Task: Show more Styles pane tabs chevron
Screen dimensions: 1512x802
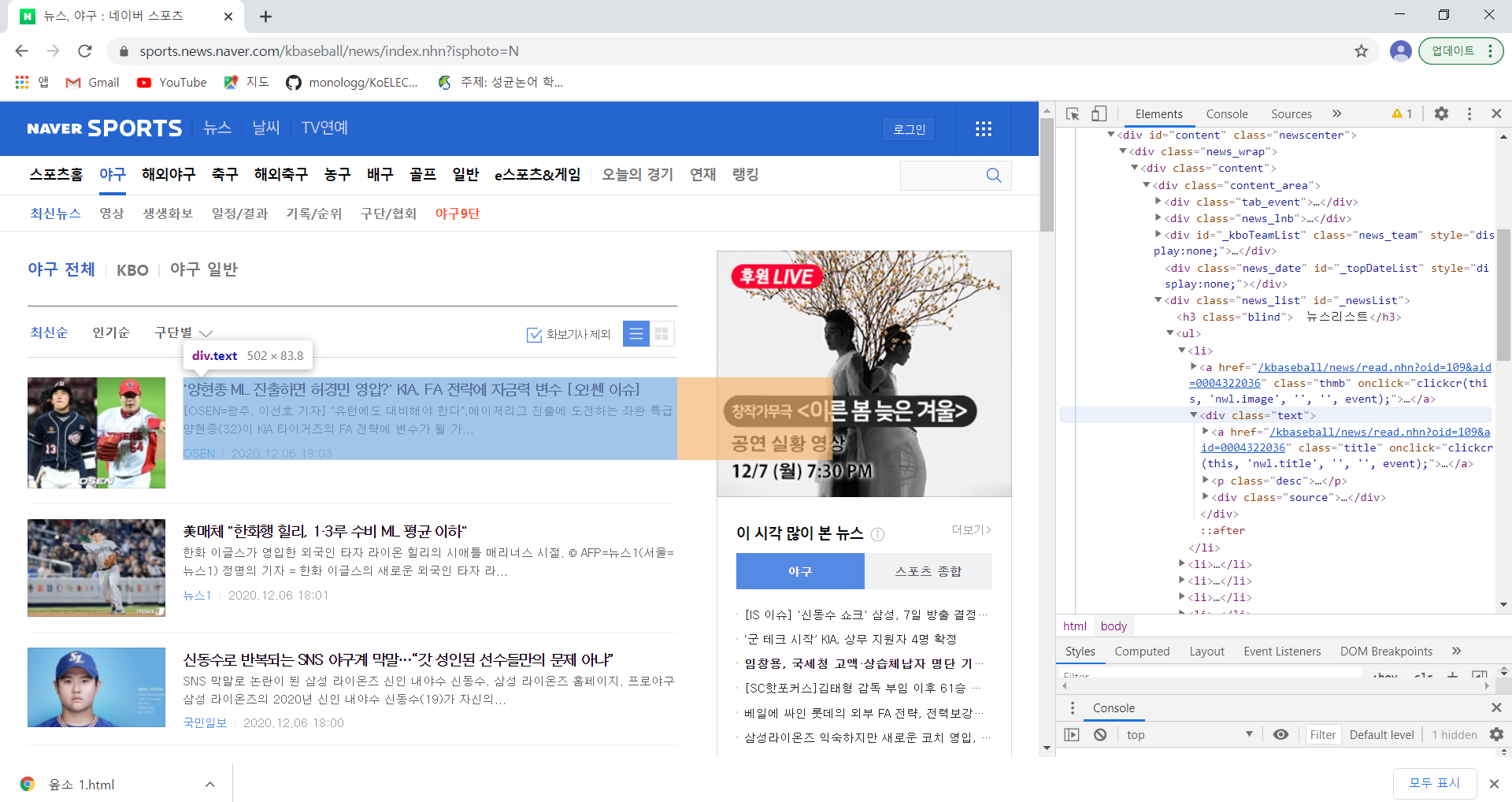Action: coord(1456,651)
